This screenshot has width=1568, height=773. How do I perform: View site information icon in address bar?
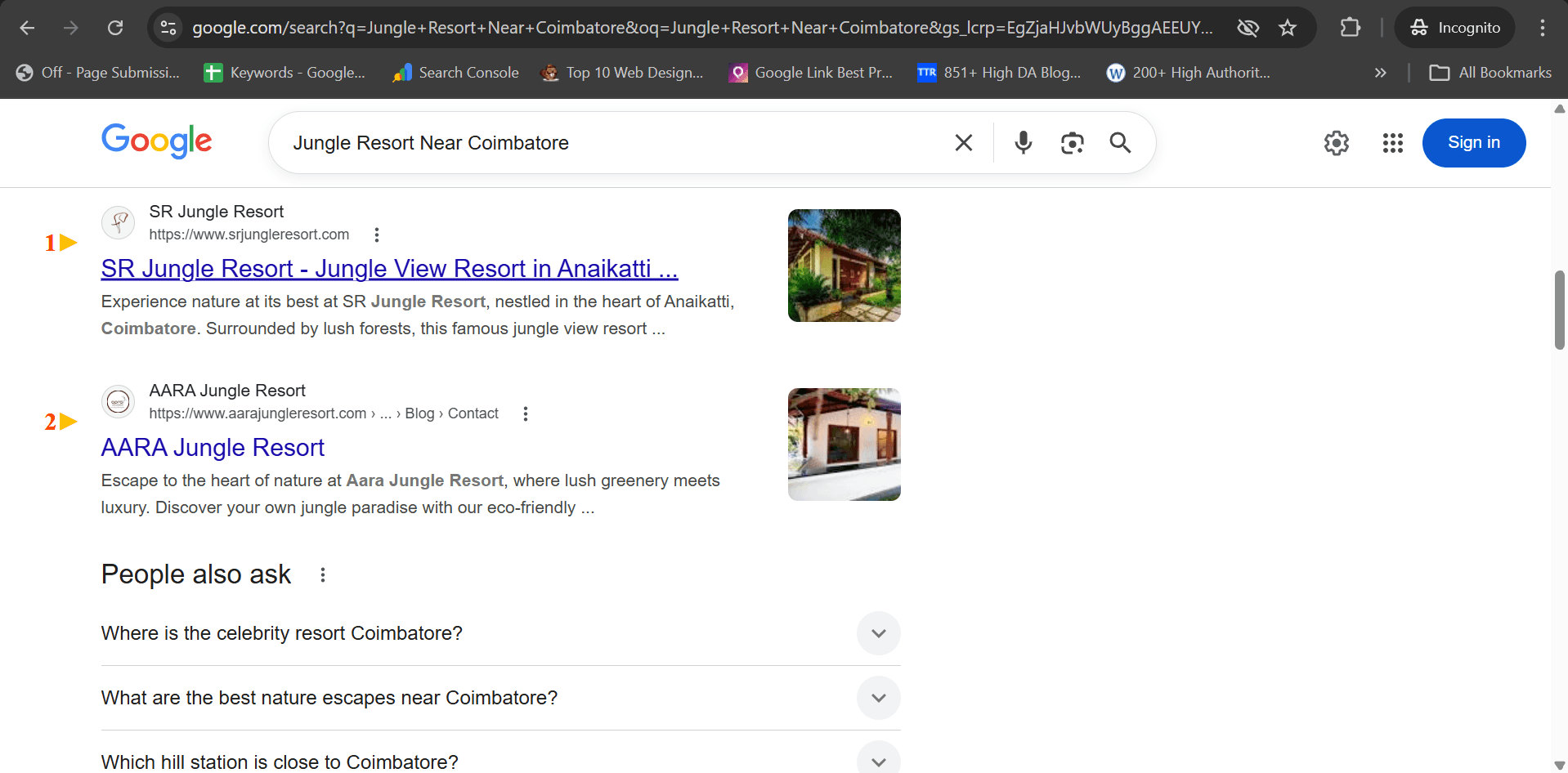(168, 28)
